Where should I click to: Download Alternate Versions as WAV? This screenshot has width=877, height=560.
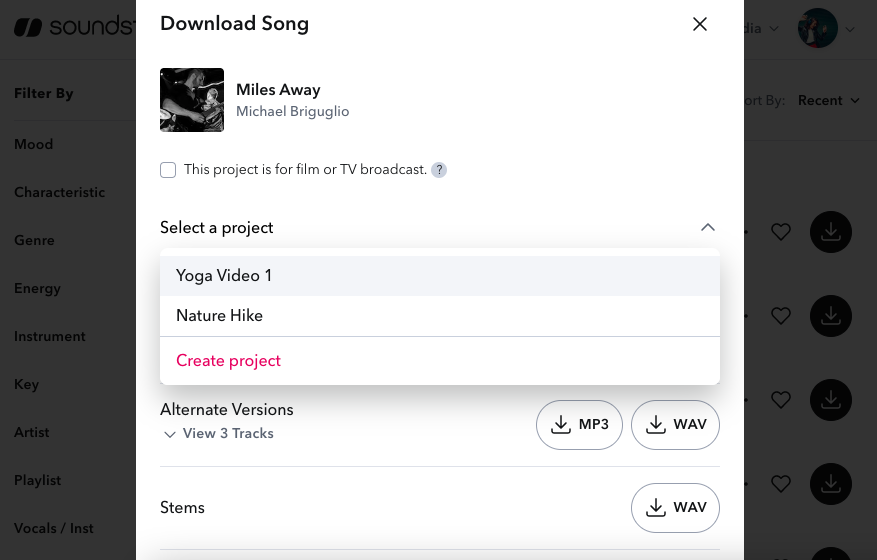click(x=675, y=425)
